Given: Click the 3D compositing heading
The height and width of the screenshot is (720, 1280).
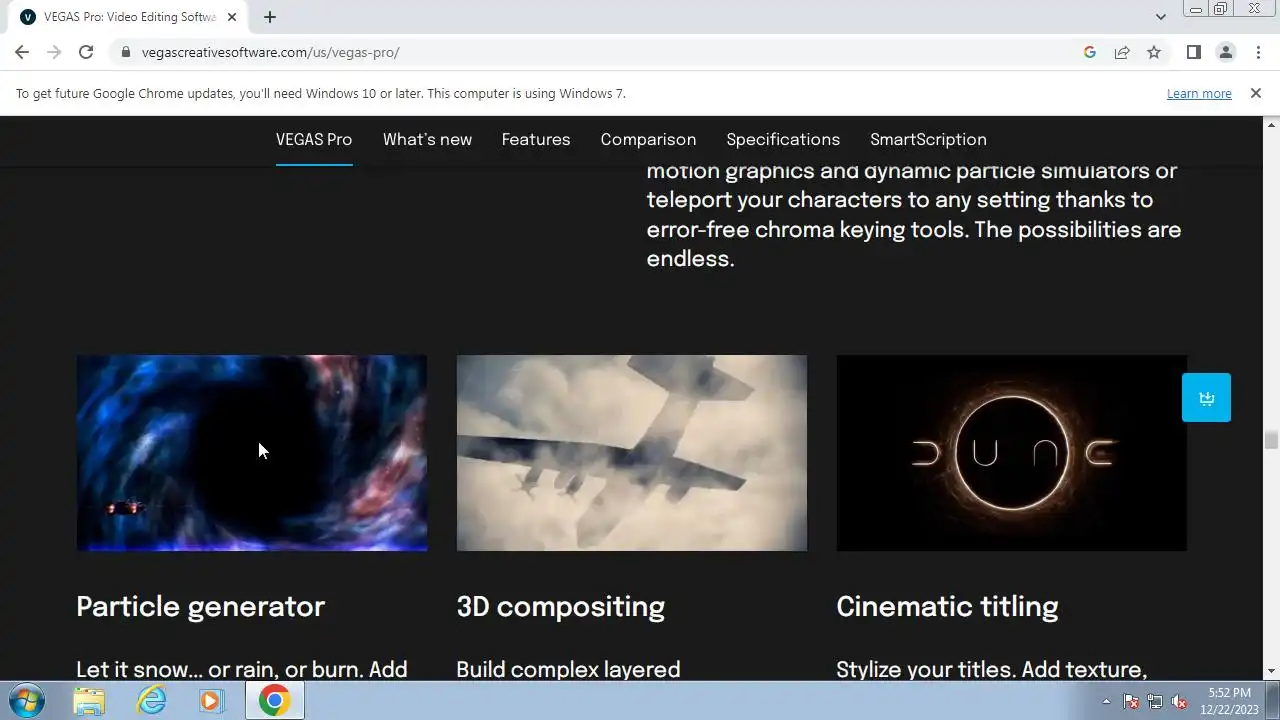Looking at the screenshot, I should [561, 607].
